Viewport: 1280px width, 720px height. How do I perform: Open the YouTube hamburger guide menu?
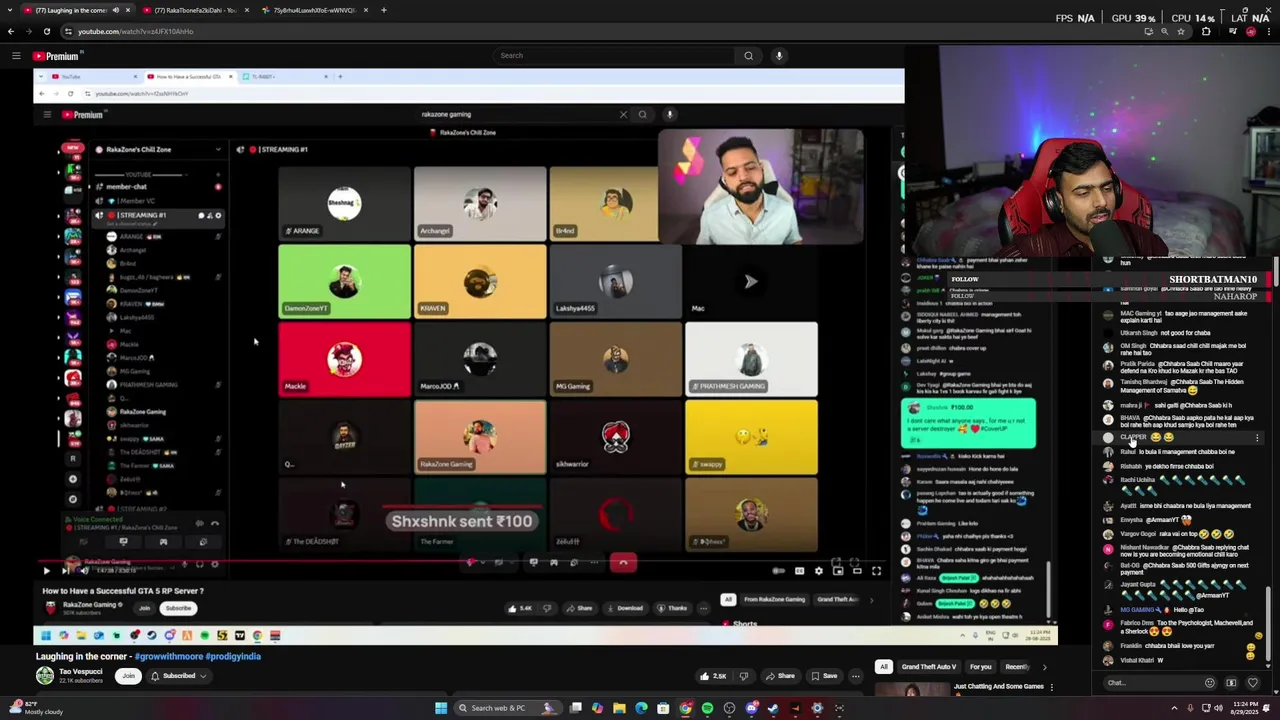(16, 56)
